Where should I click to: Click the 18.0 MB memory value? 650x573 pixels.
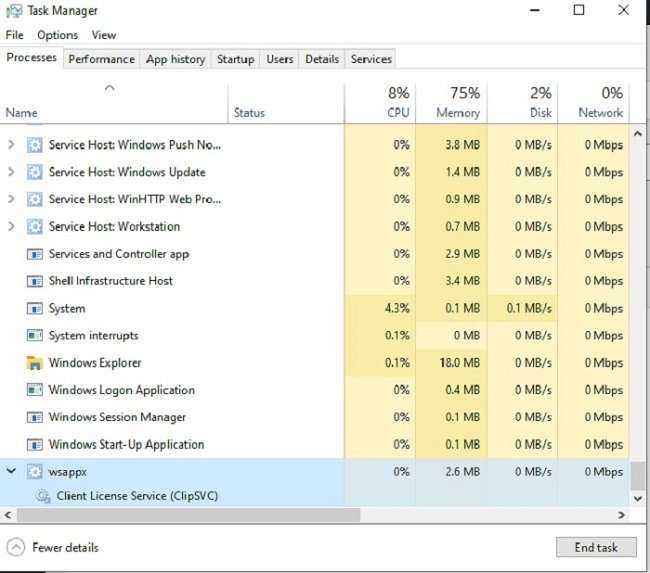tap(460, 363)
